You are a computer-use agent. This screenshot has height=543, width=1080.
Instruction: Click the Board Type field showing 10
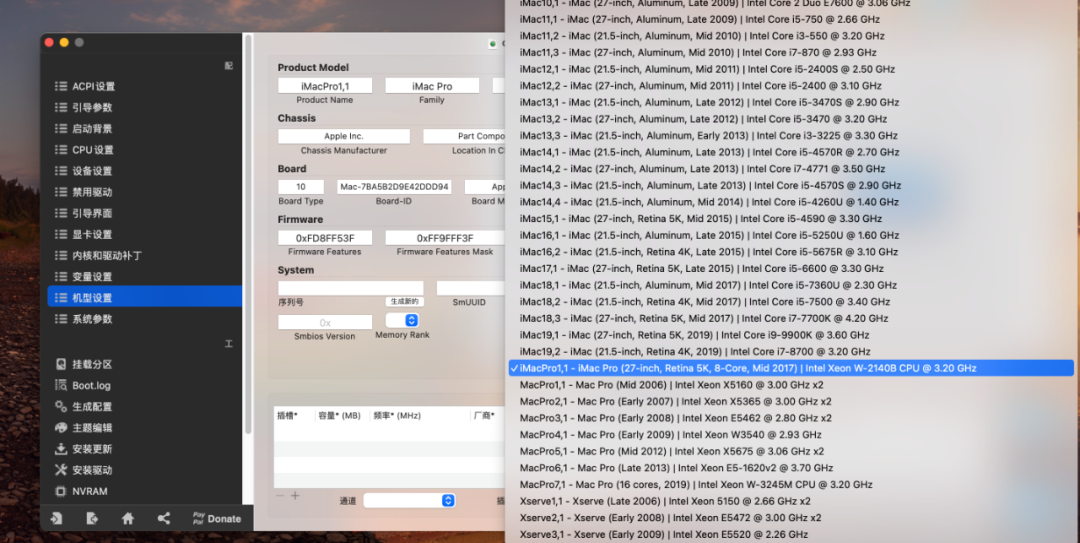tap(301, 187)
